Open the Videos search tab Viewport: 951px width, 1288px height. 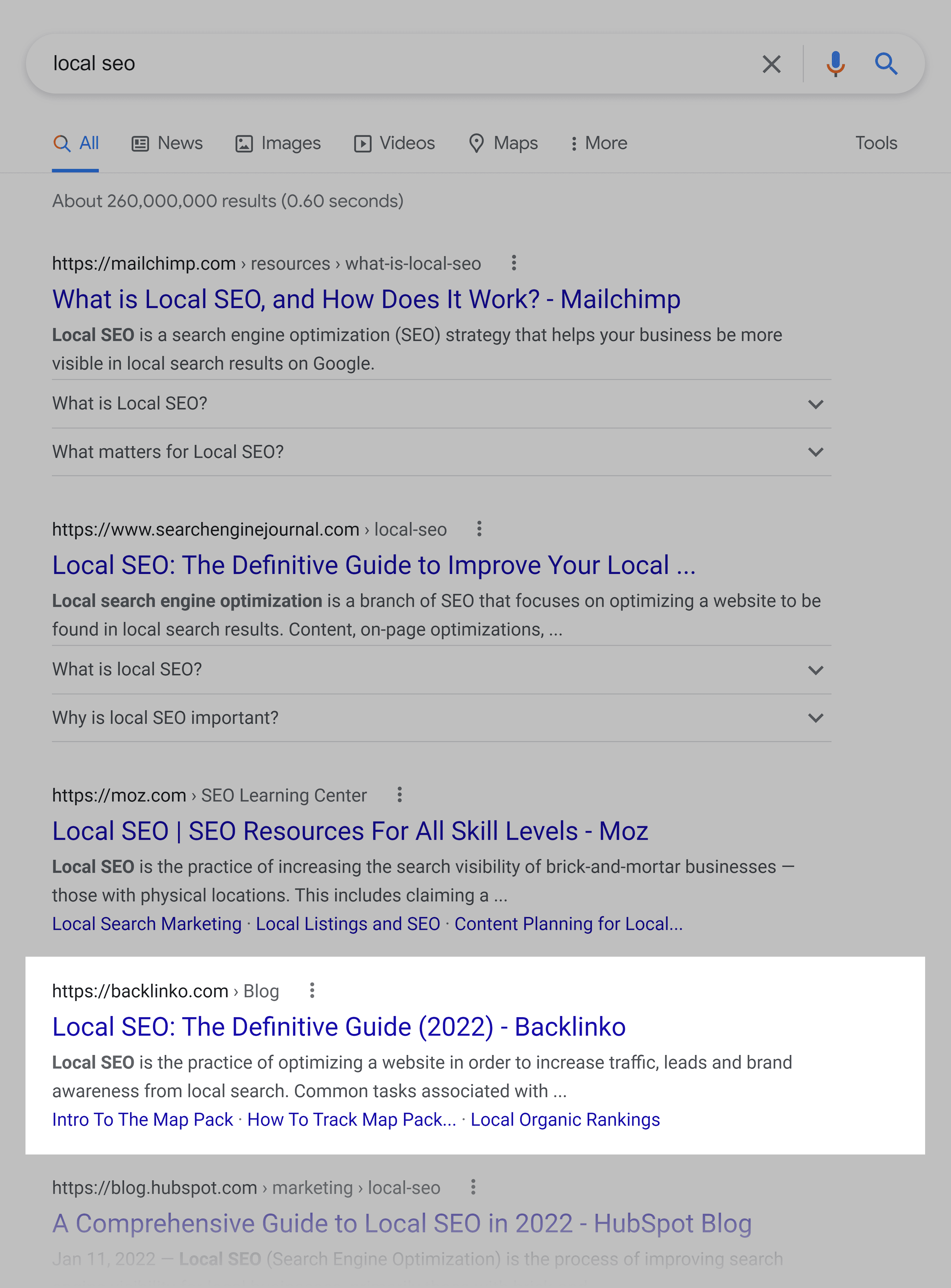click(394, 143)
